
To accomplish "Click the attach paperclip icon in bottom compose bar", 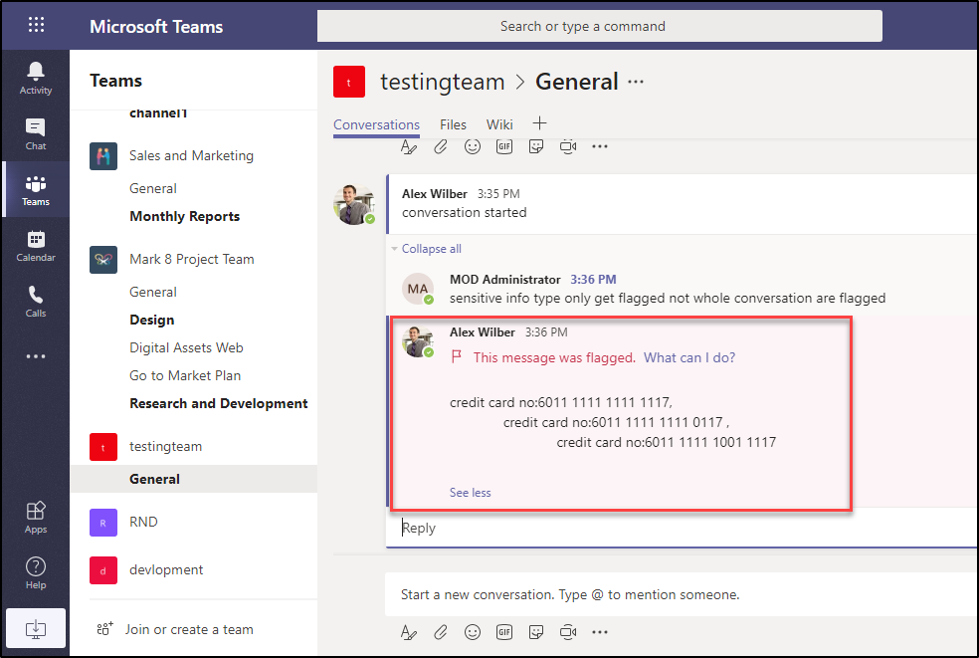I will (440, 632).
